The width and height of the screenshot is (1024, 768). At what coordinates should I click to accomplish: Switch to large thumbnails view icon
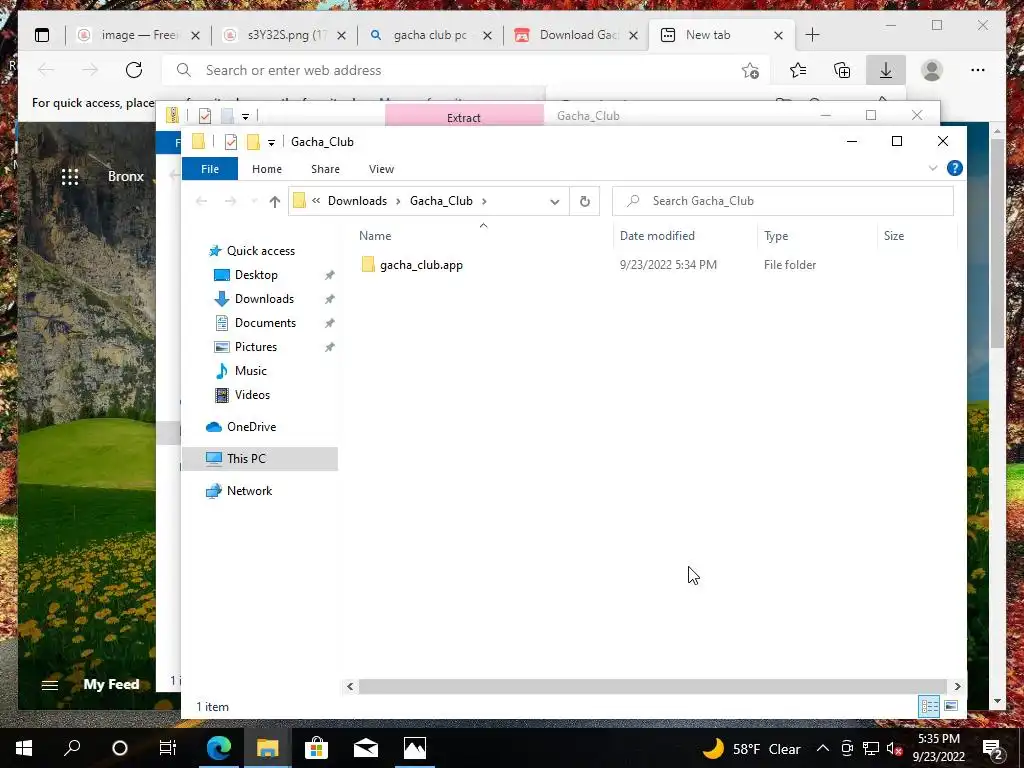(951, 706)
